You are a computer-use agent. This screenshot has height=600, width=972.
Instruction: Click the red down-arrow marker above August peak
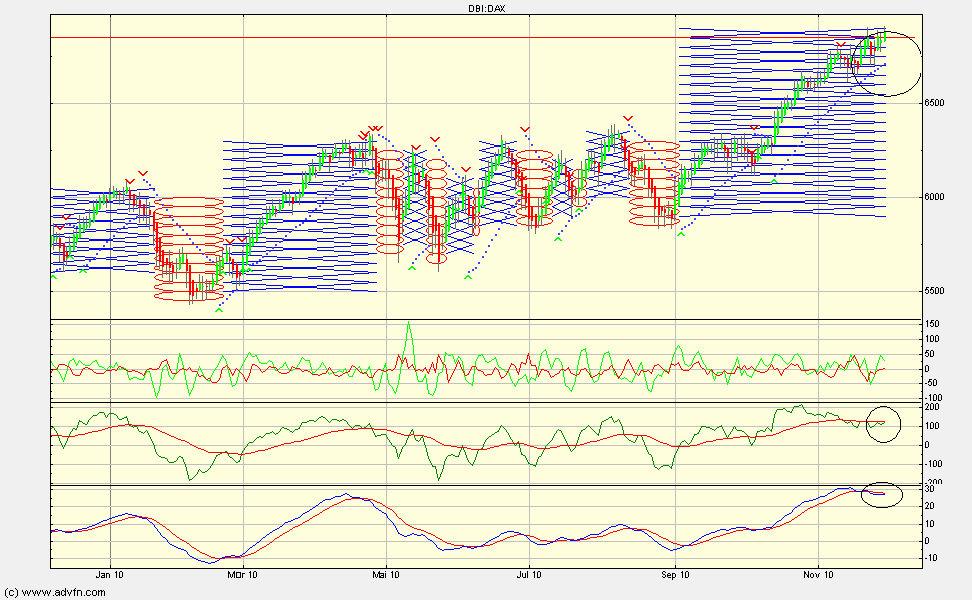(x=627, y=118)
